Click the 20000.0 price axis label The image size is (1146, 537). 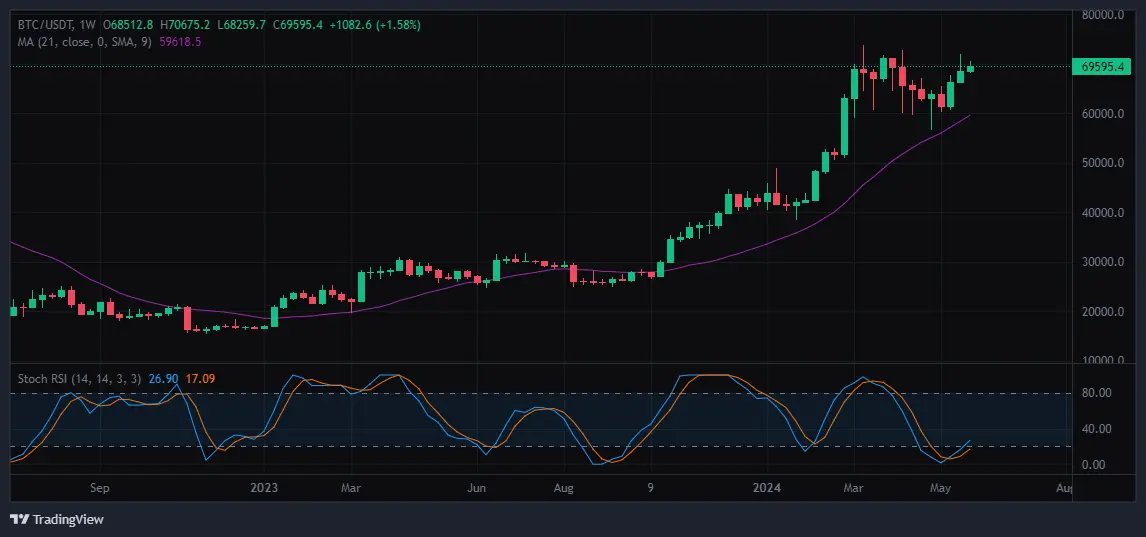click(x=1101, y=311)
